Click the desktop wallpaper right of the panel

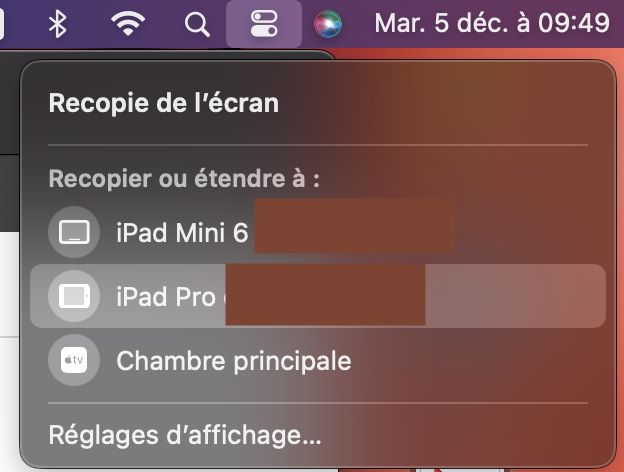[x=619, y=250]
